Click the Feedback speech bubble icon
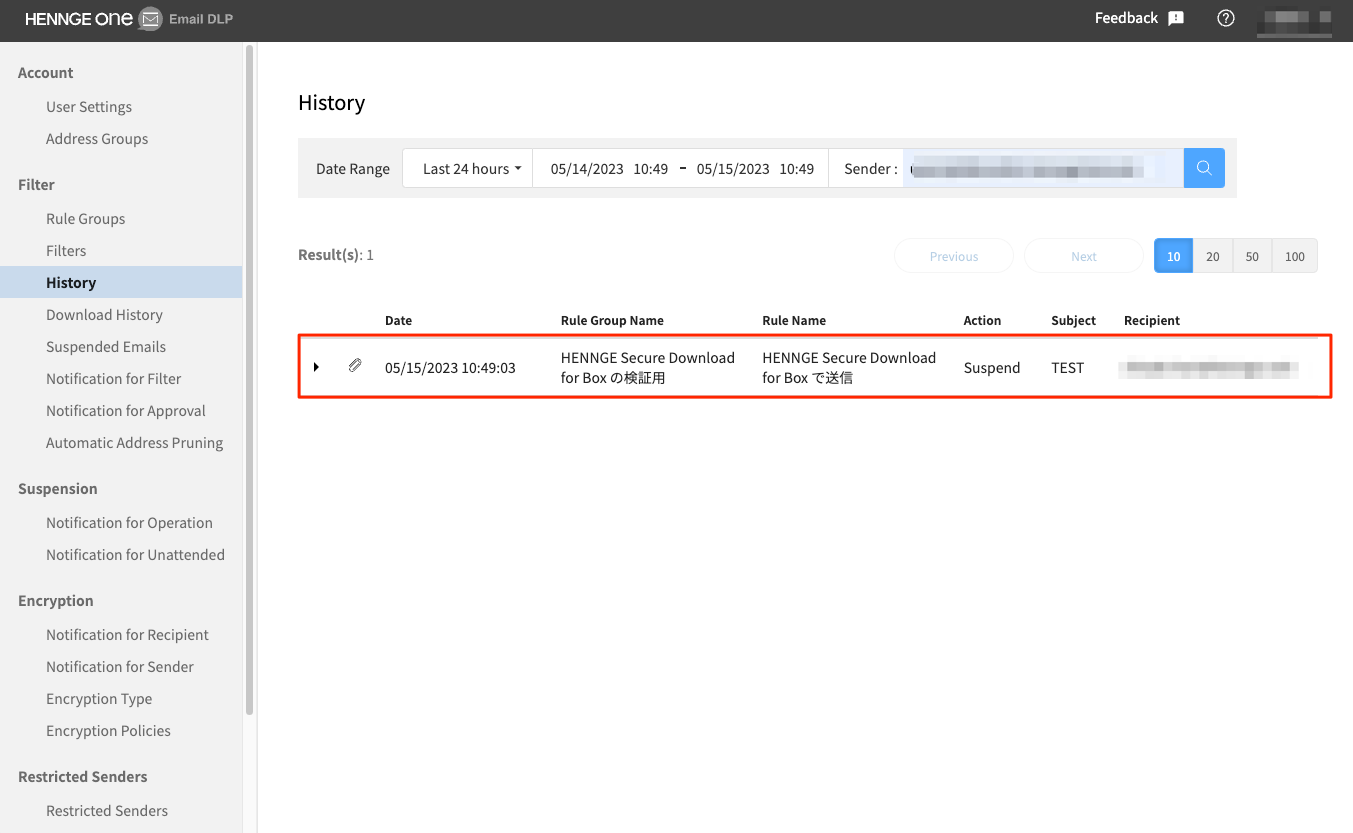The height and width of the screenshot is (833, 1353). (x=1176, y=18)
